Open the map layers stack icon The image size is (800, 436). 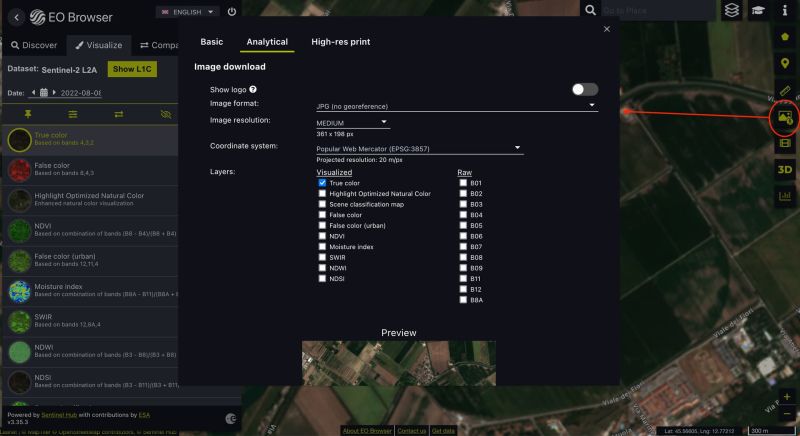point(732,10)
